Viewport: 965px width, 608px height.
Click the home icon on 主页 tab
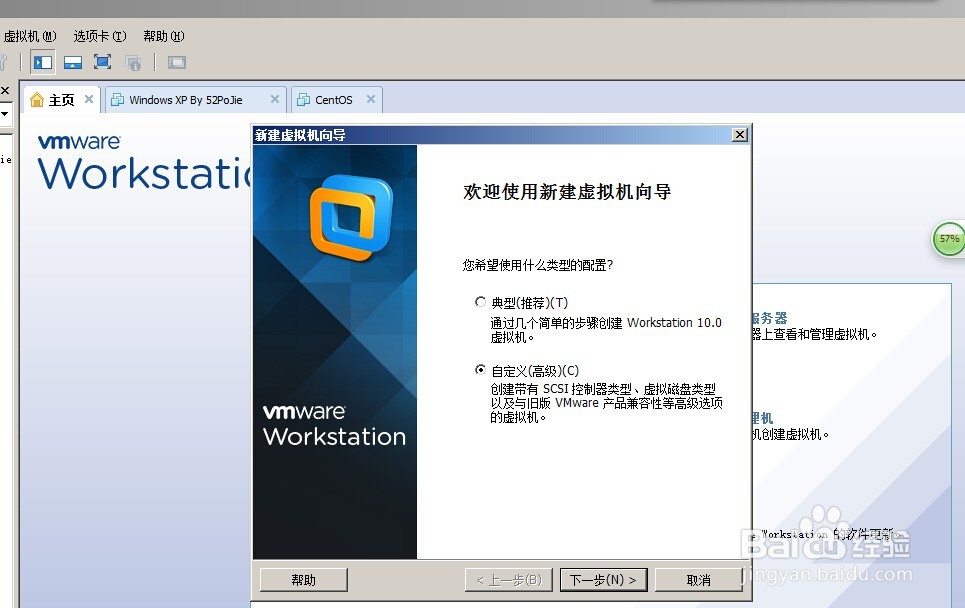tap(37, 100)
